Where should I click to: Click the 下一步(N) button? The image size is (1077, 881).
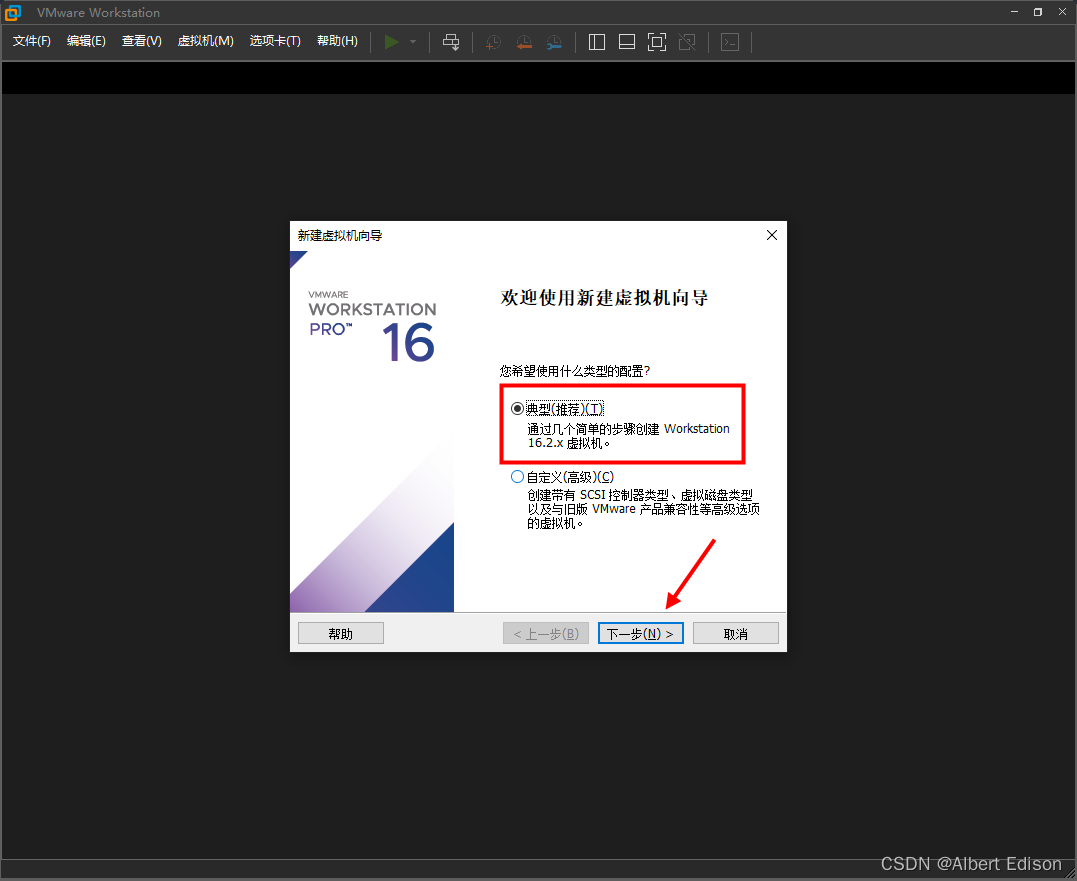pos(640,632)
